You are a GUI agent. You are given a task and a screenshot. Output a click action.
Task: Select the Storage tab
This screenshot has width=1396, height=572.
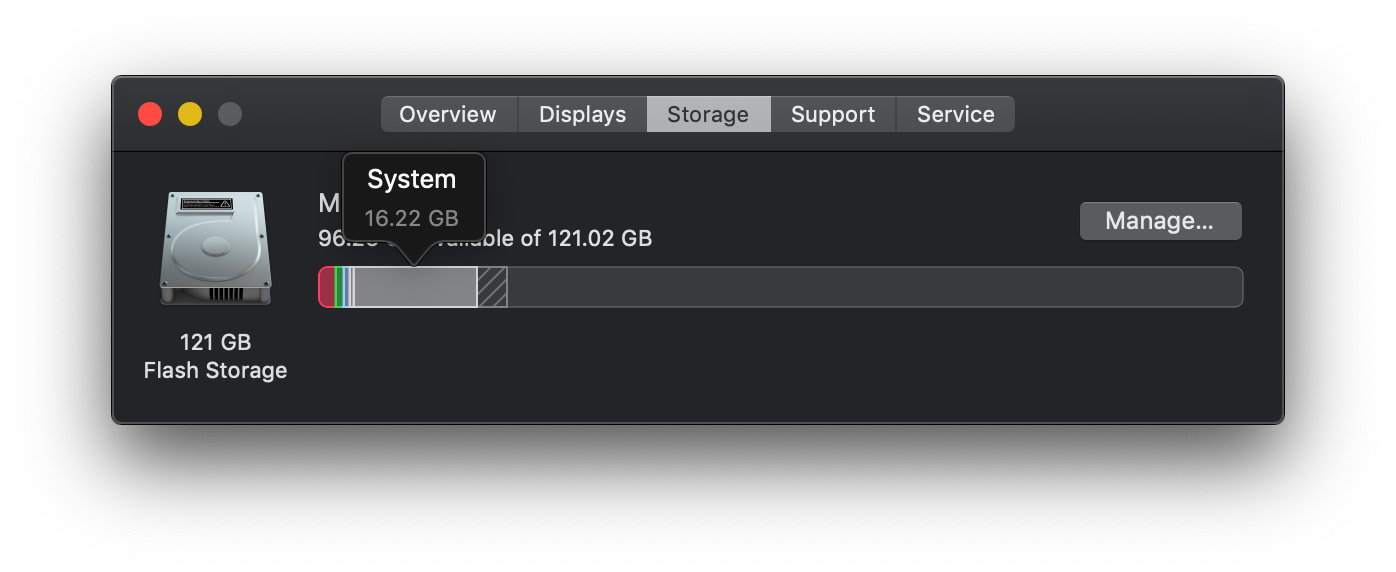pos(708,114)
